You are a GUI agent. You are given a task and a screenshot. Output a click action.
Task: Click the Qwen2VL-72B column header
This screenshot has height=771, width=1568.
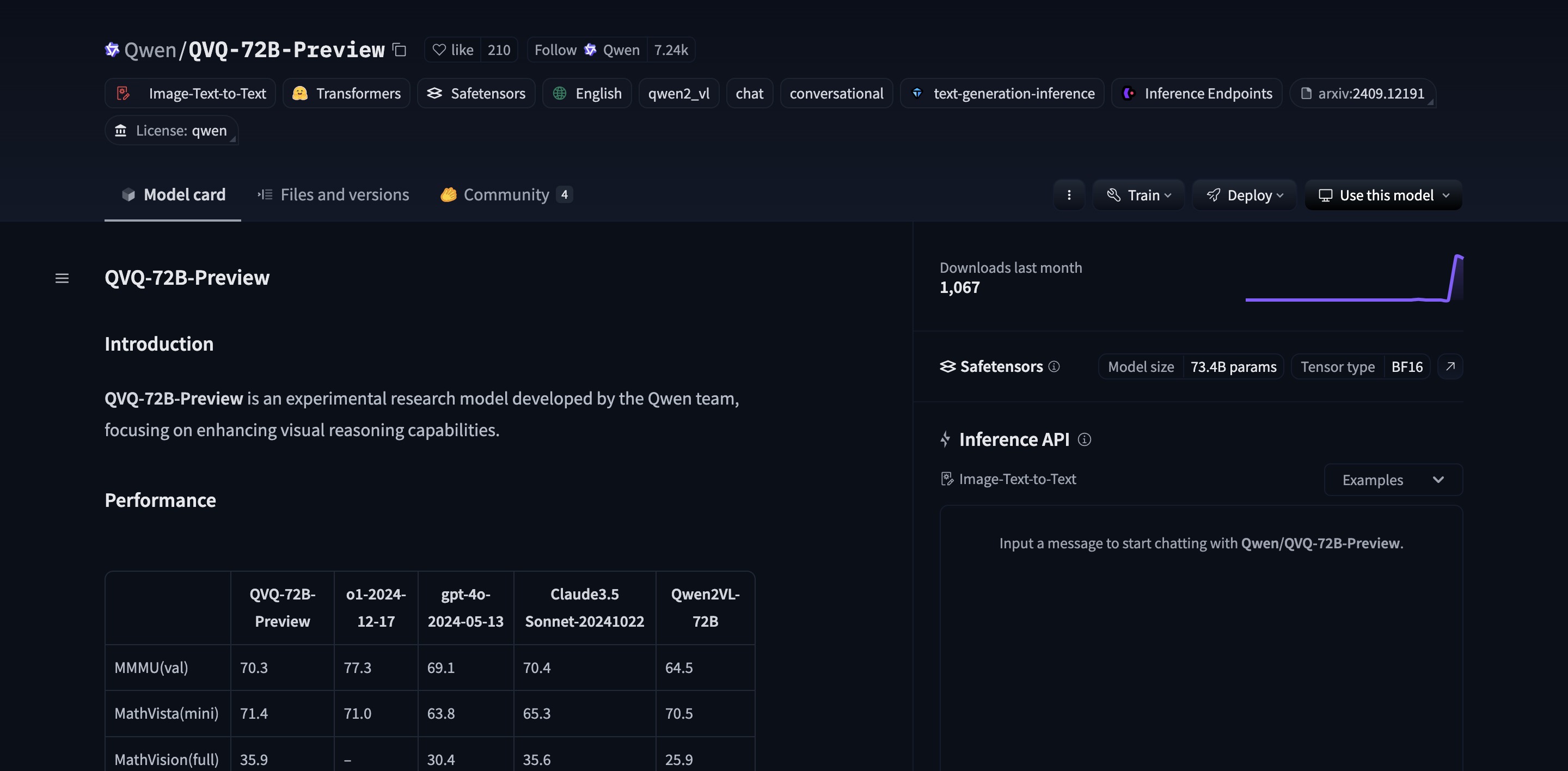pyautogui.click(x=705, y=607)
